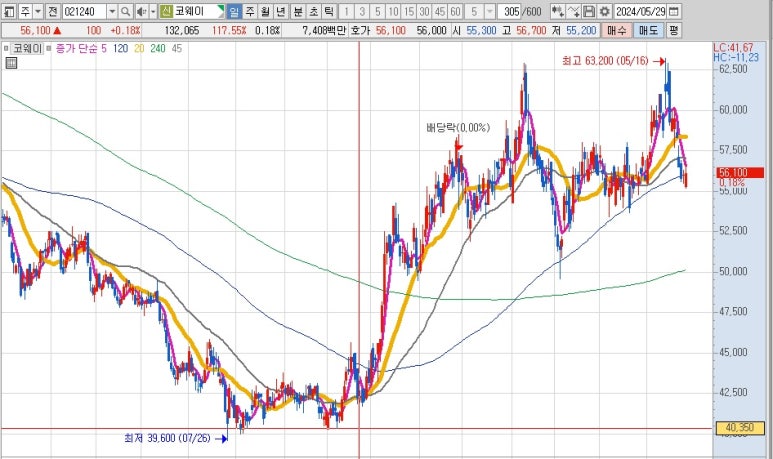Open the calendar date picker icon
773x459 pixels.
tap(674, 11)
